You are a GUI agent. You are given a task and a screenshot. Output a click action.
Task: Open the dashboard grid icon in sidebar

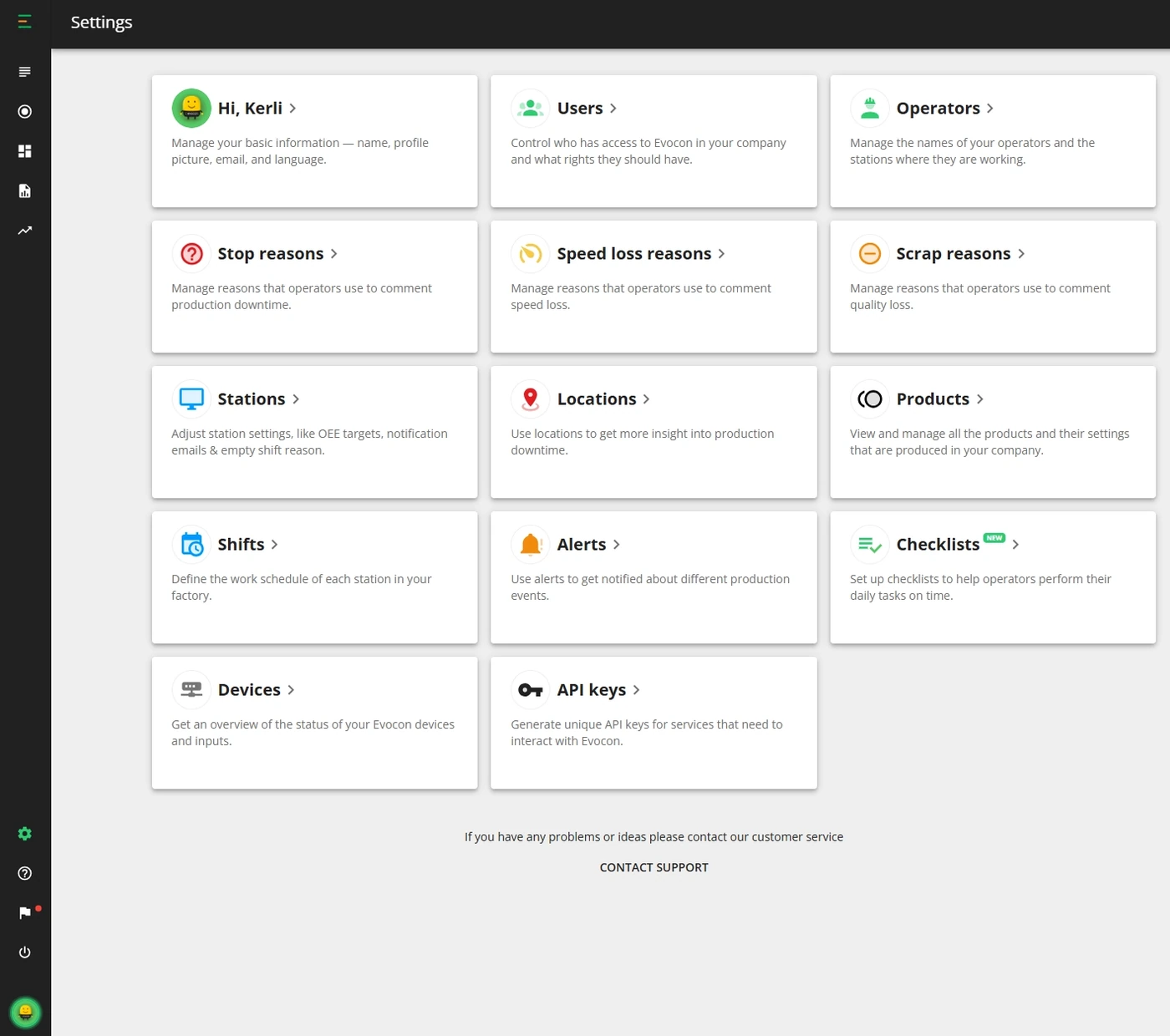click(x=25, y=151)
